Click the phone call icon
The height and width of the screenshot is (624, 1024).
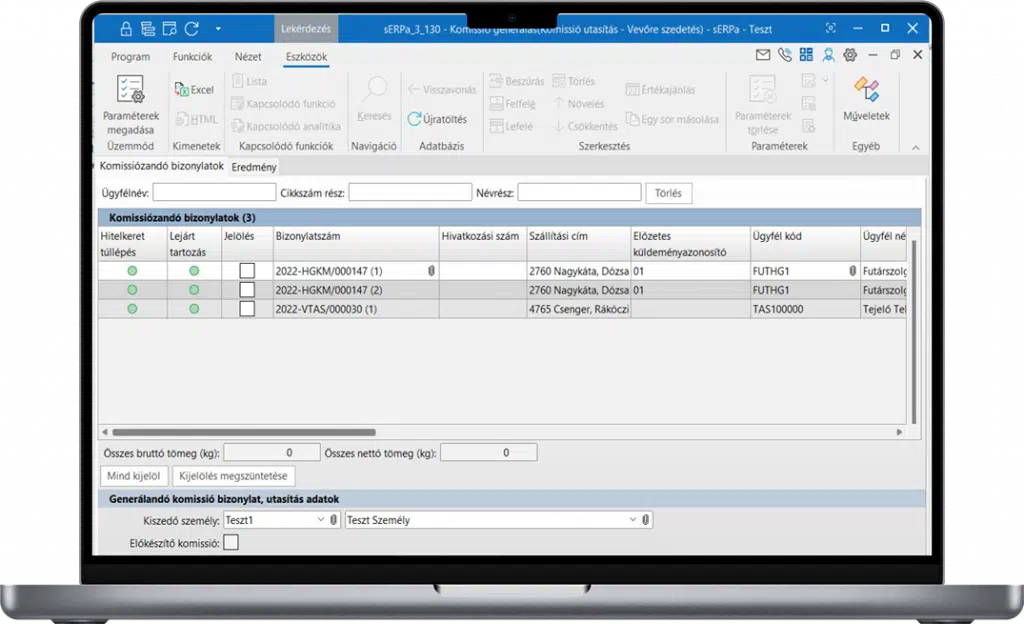[x=785, y=55]
